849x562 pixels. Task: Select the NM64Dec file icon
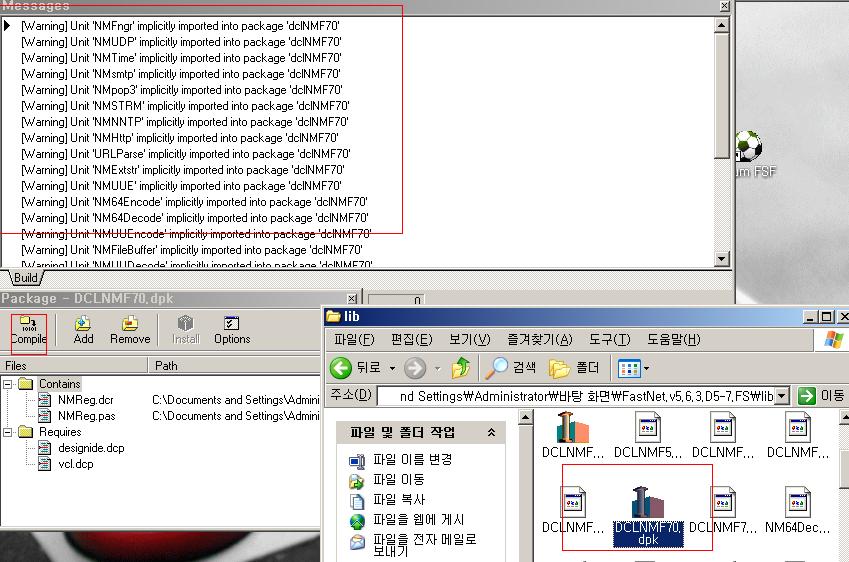pyautogui.click(x=796, y=505)
